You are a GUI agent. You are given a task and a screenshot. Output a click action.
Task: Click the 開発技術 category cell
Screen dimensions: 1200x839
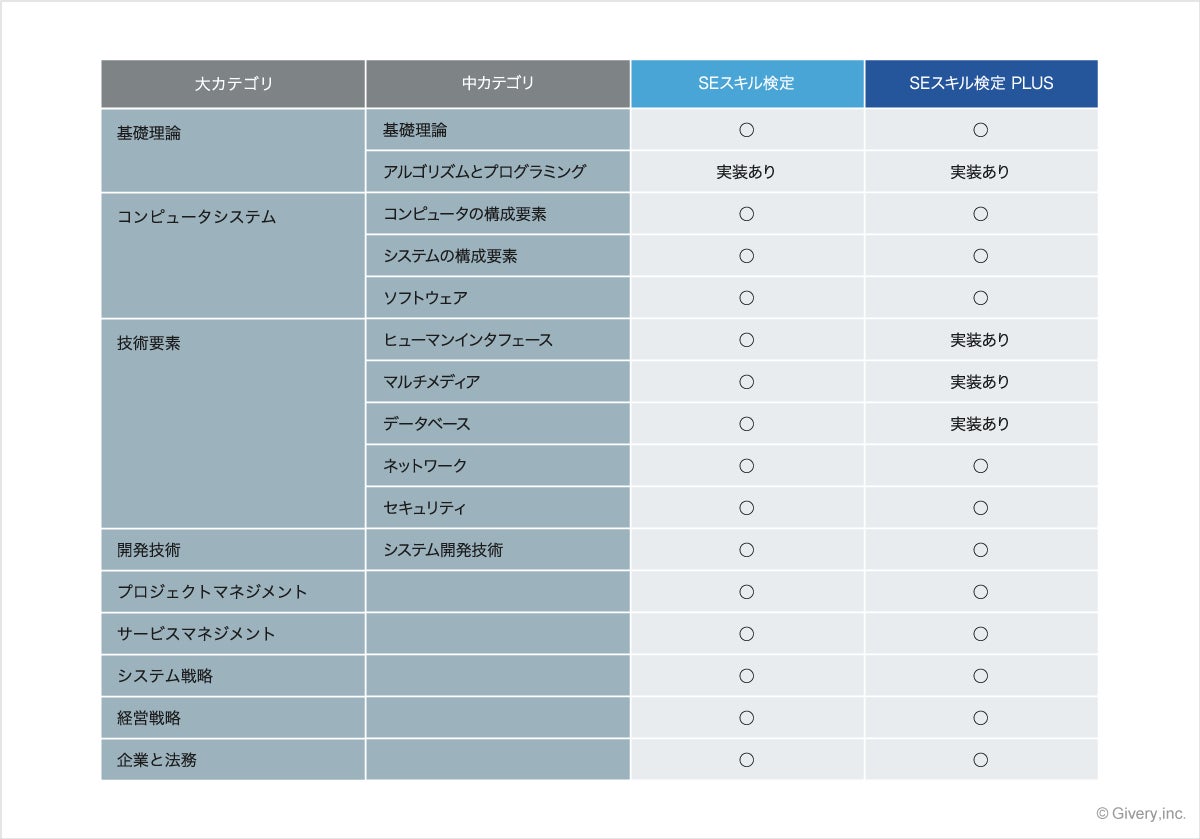[x=233, y=550]
